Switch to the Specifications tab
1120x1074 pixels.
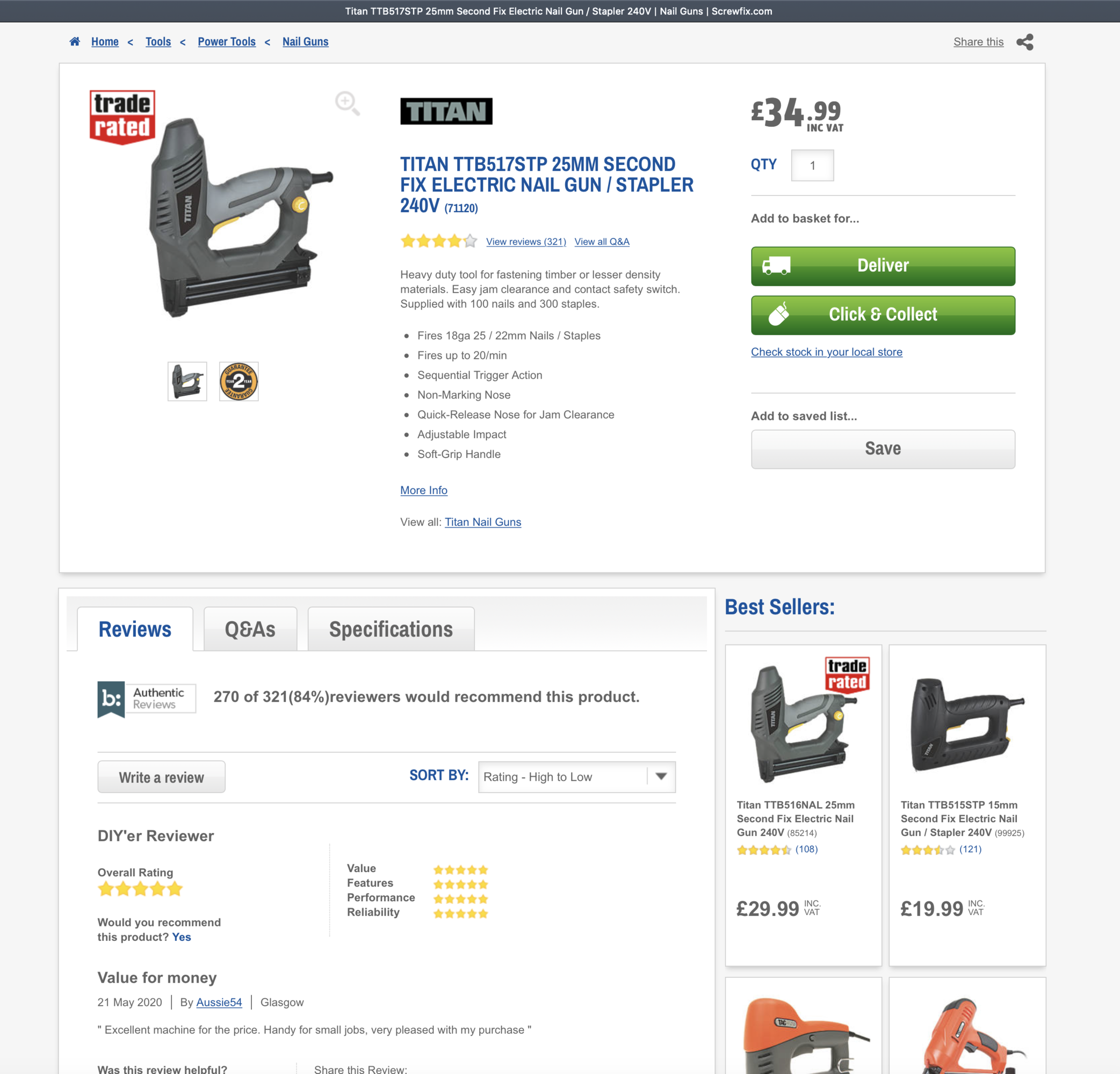391,629
